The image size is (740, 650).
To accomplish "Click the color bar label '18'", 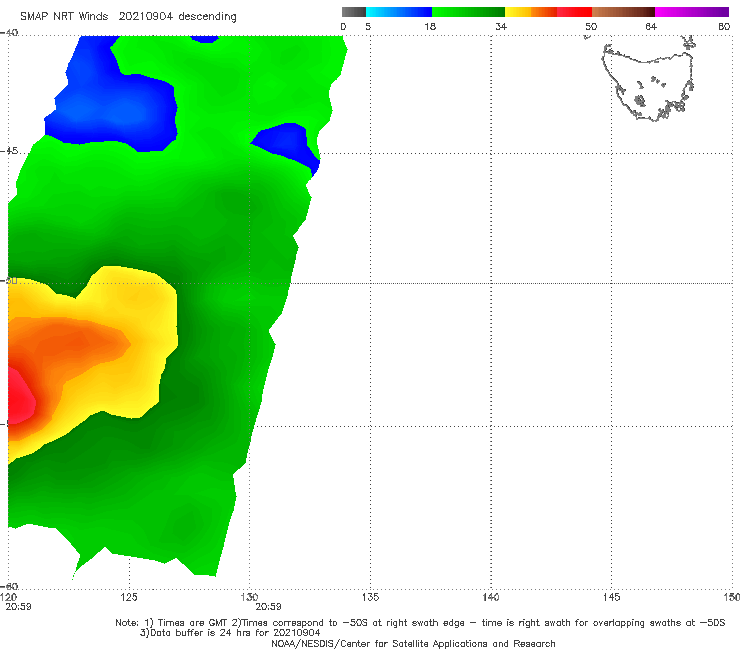I will 430,26.
